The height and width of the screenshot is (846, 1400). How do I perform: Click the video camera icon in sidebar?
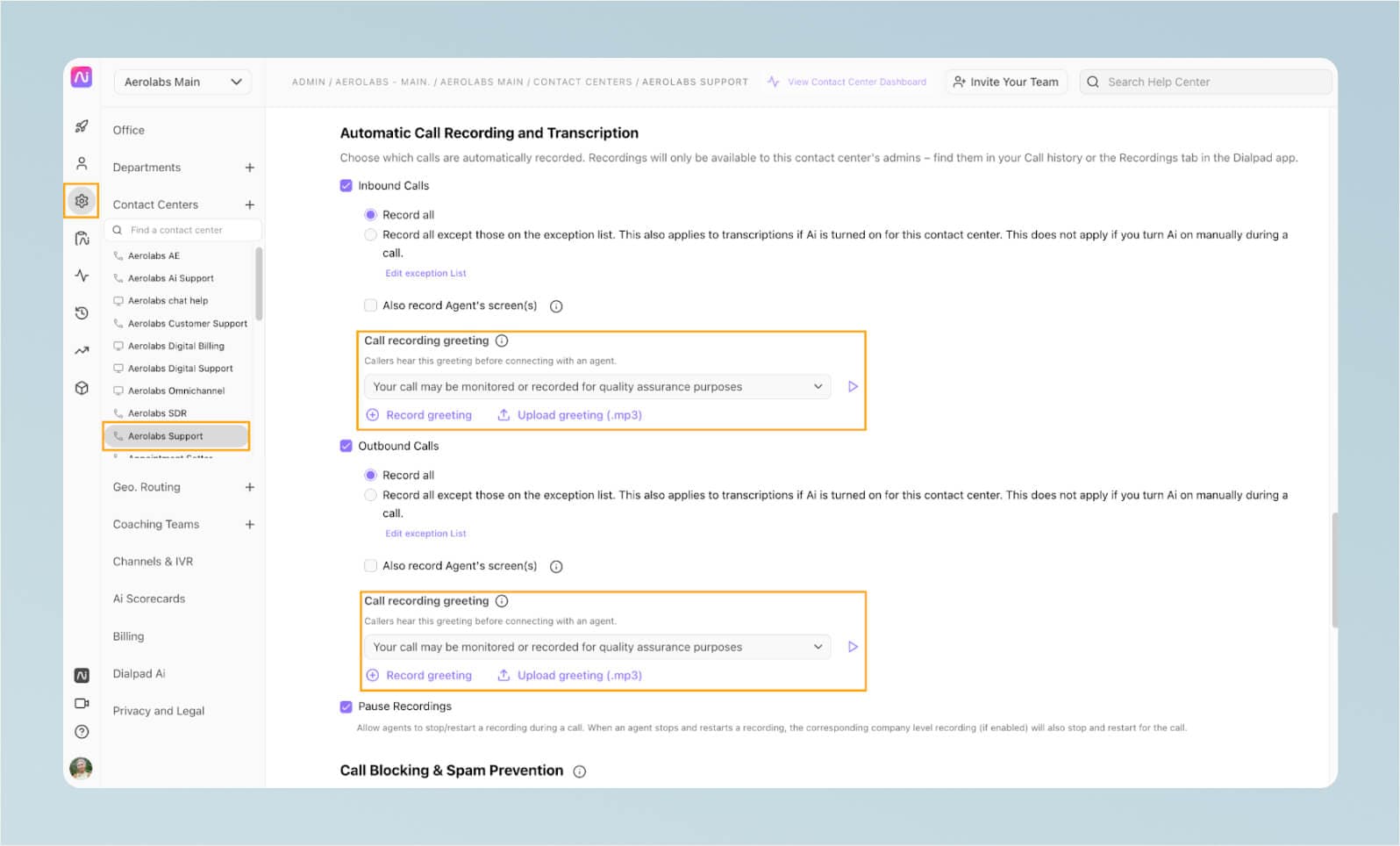pos(82,703)
